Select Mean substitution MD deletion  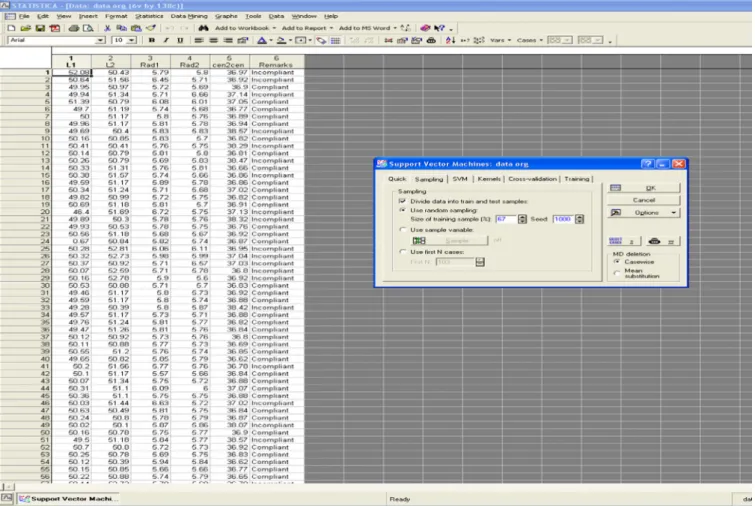617,273
